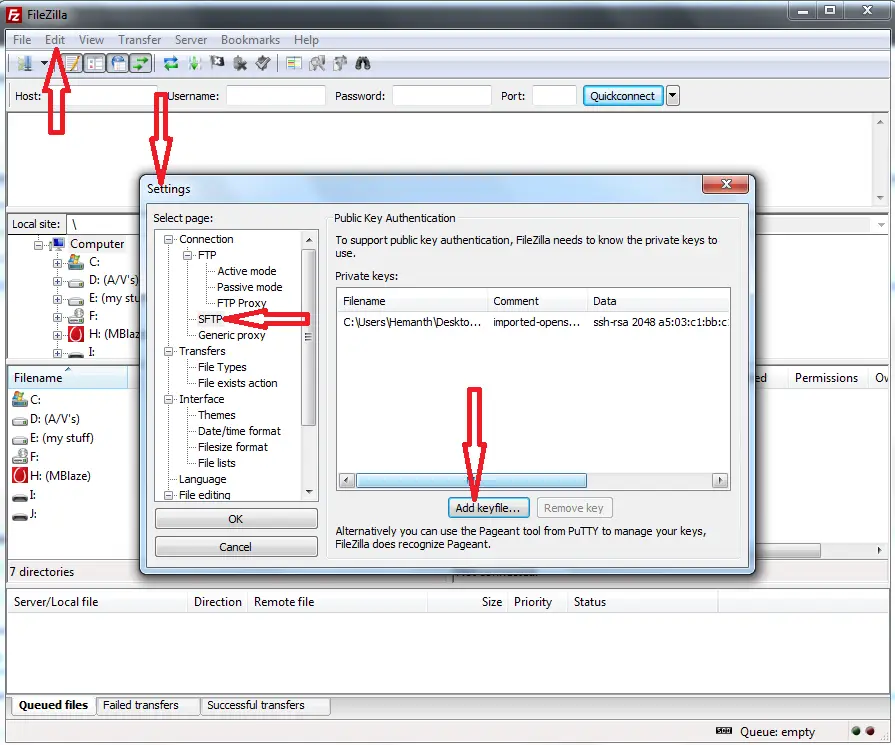Click the queue size icon in status bar
895x745 pixels.
(724, 731)
